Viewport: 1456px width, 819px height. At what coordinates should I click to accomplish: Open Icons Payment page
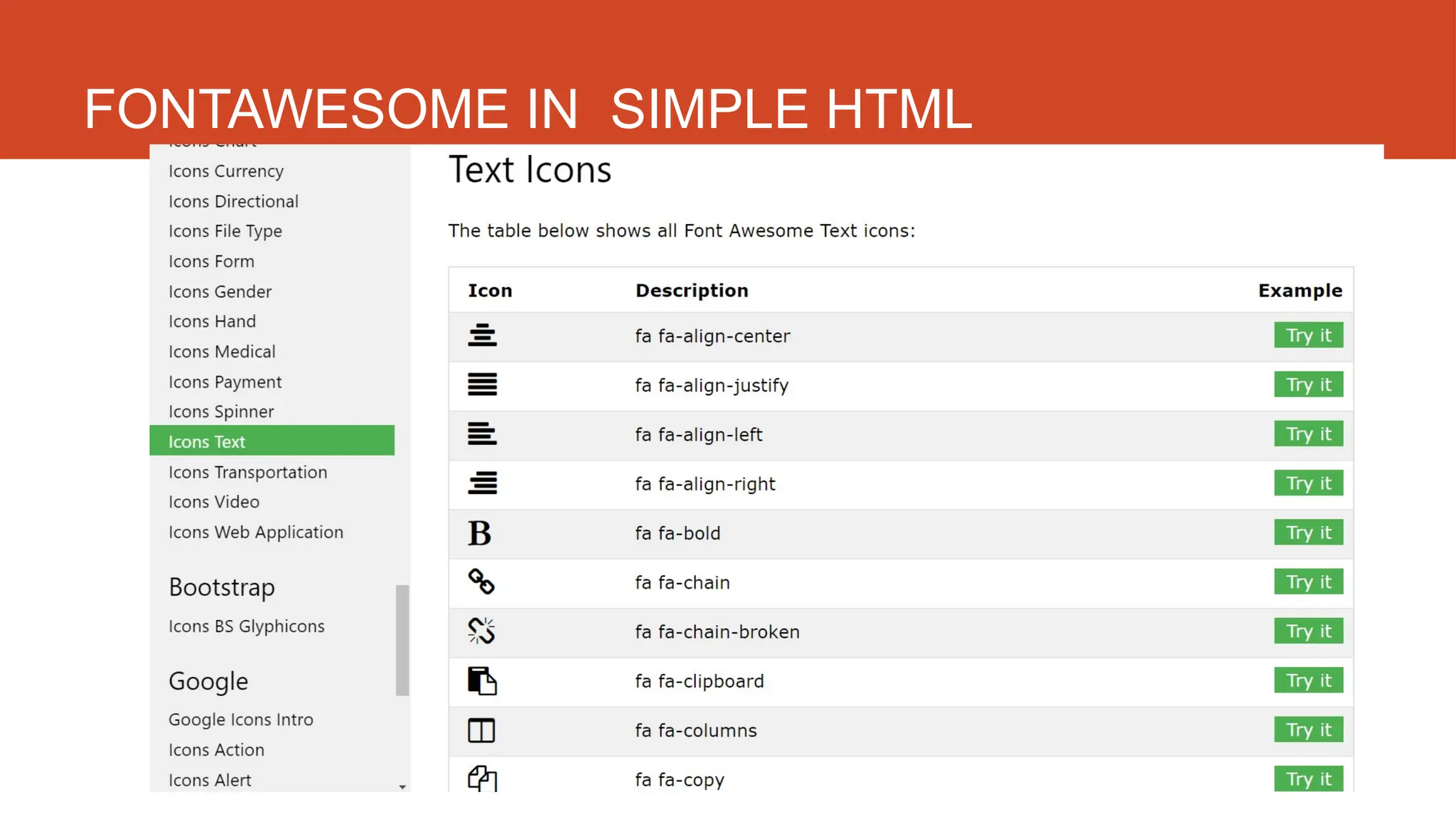[x=225, y=382]
